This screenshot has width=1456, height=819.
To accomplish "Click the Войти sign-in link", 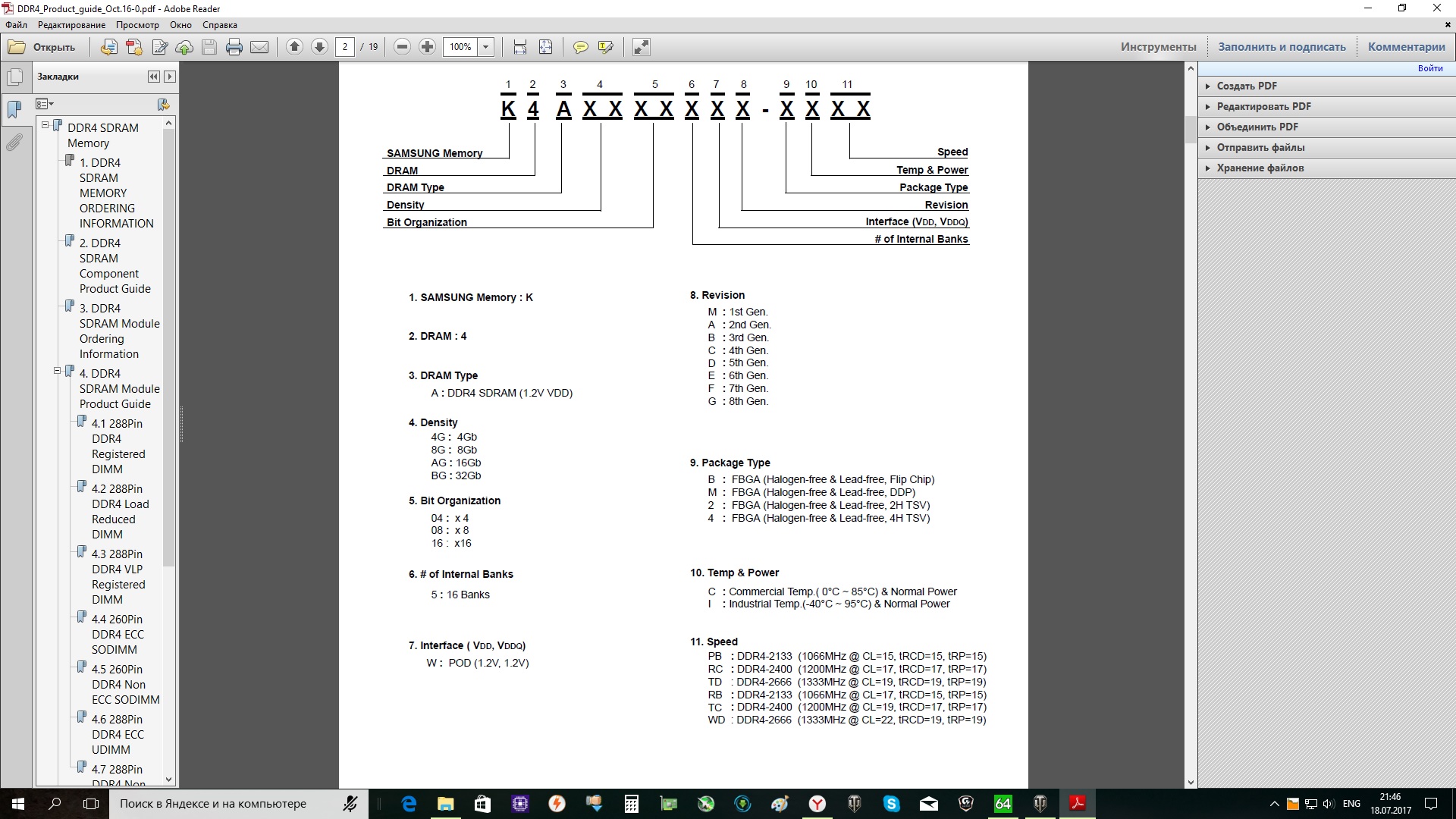I will [1429, 68].
